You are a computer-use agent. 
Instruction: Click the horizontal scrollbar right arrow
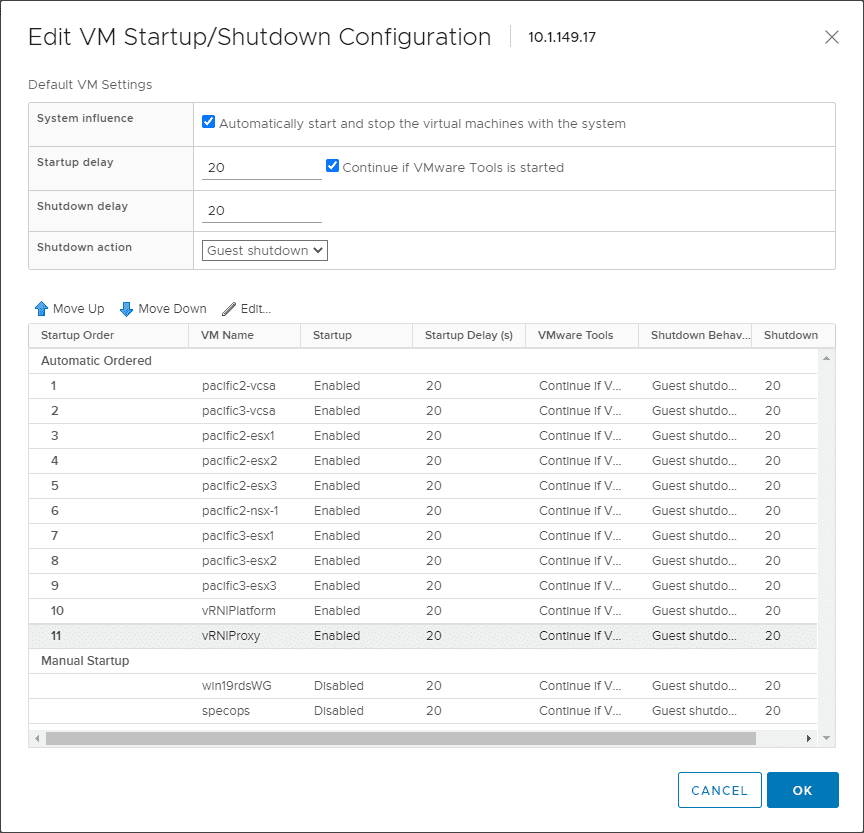[810, 738]
